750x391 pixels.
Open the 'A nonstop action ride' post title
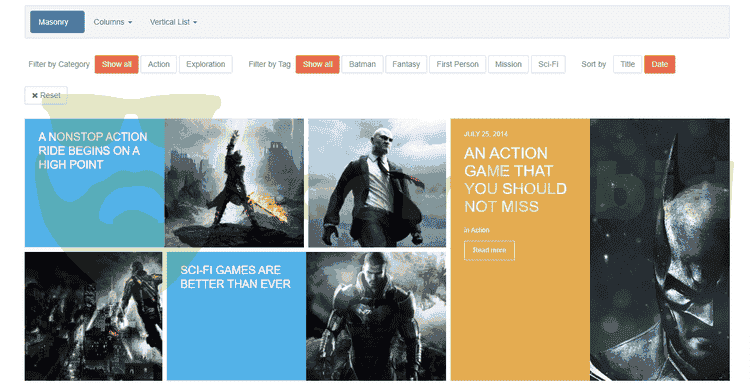[x=92, y=151]
